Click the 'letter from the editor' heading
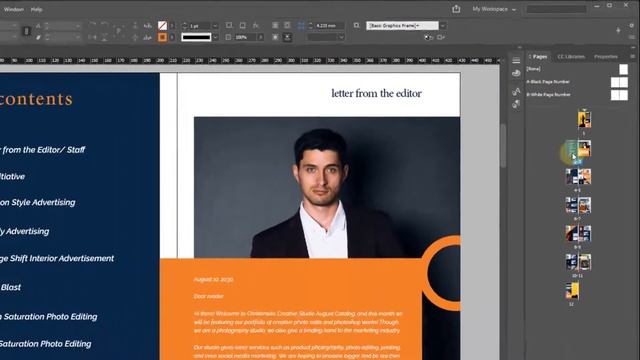 point(376,93)
